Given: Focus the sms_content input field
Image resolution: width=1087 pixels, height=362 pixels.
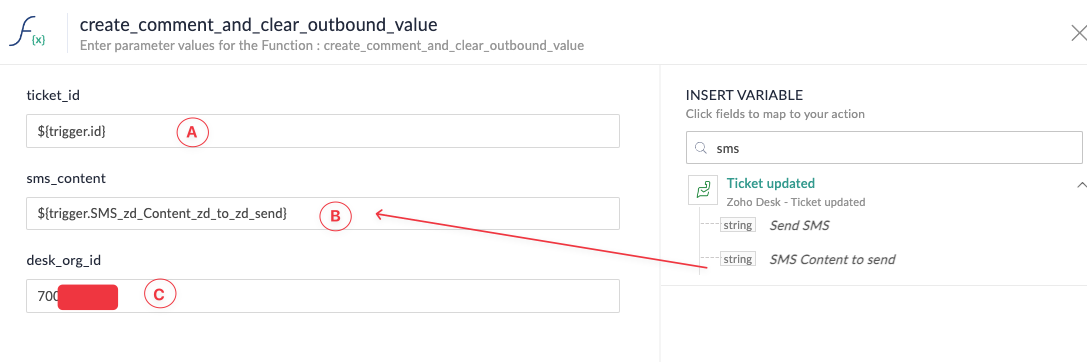Looking at the screenshot, I should [323, 214].
